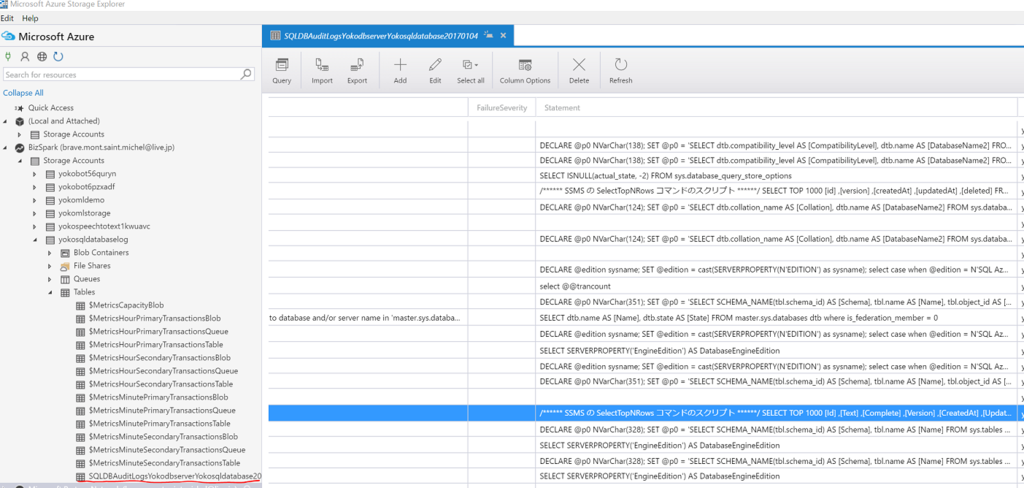The width and height of the screenshot is (1024, 488).
Task: Delete the selected entity with Delete icon
Action: click(579, 71)
